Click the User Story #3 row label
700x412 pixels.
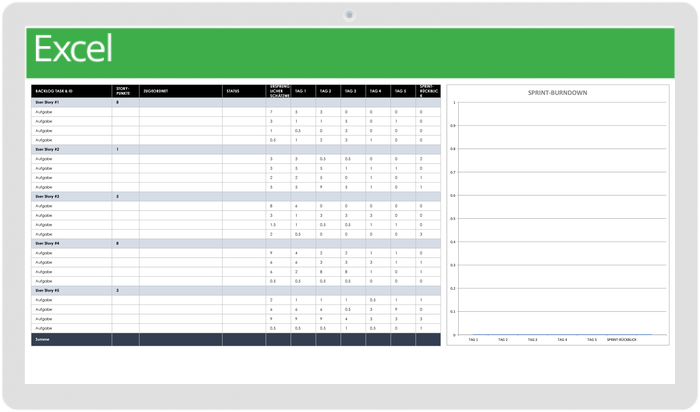tap(47, 196)
